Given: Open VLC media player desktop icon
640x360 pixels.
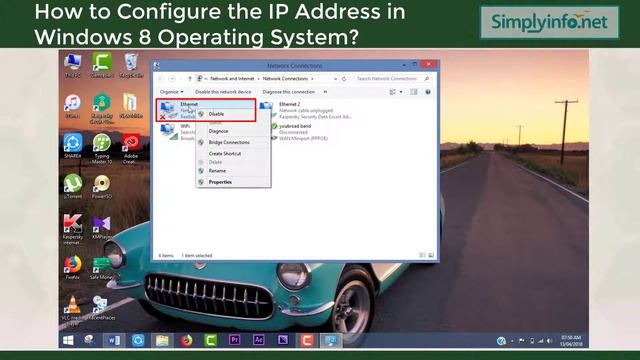Looking at the screenshot, I should coord(72,311).
